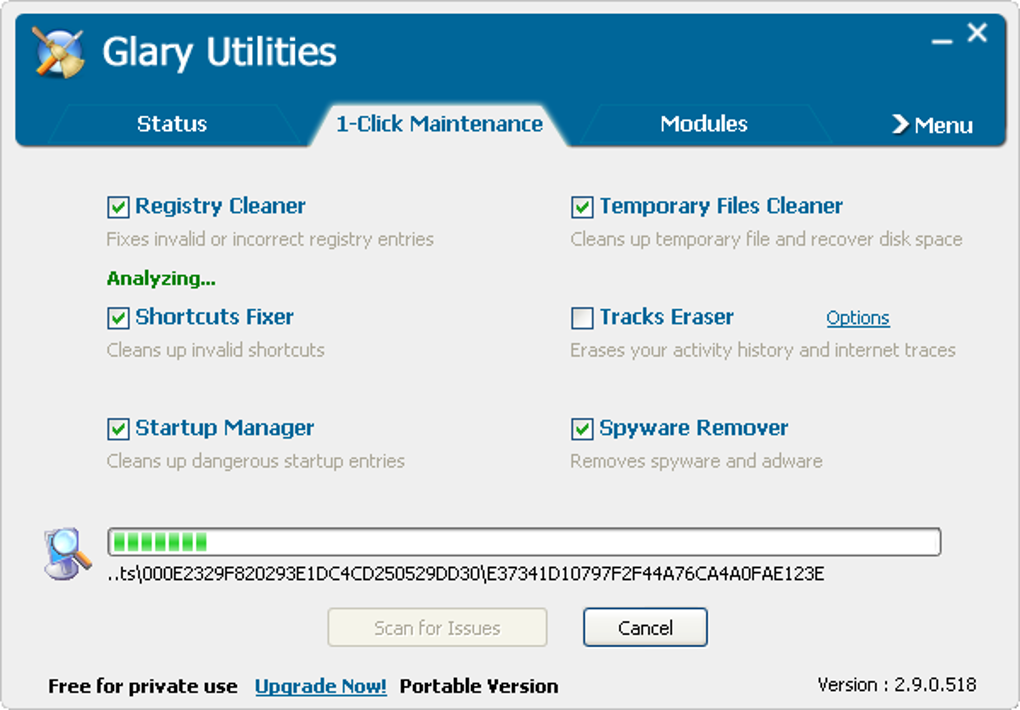Click the Spyware Remover label
Screen dimensions: 1020x710
click(693, 429)
